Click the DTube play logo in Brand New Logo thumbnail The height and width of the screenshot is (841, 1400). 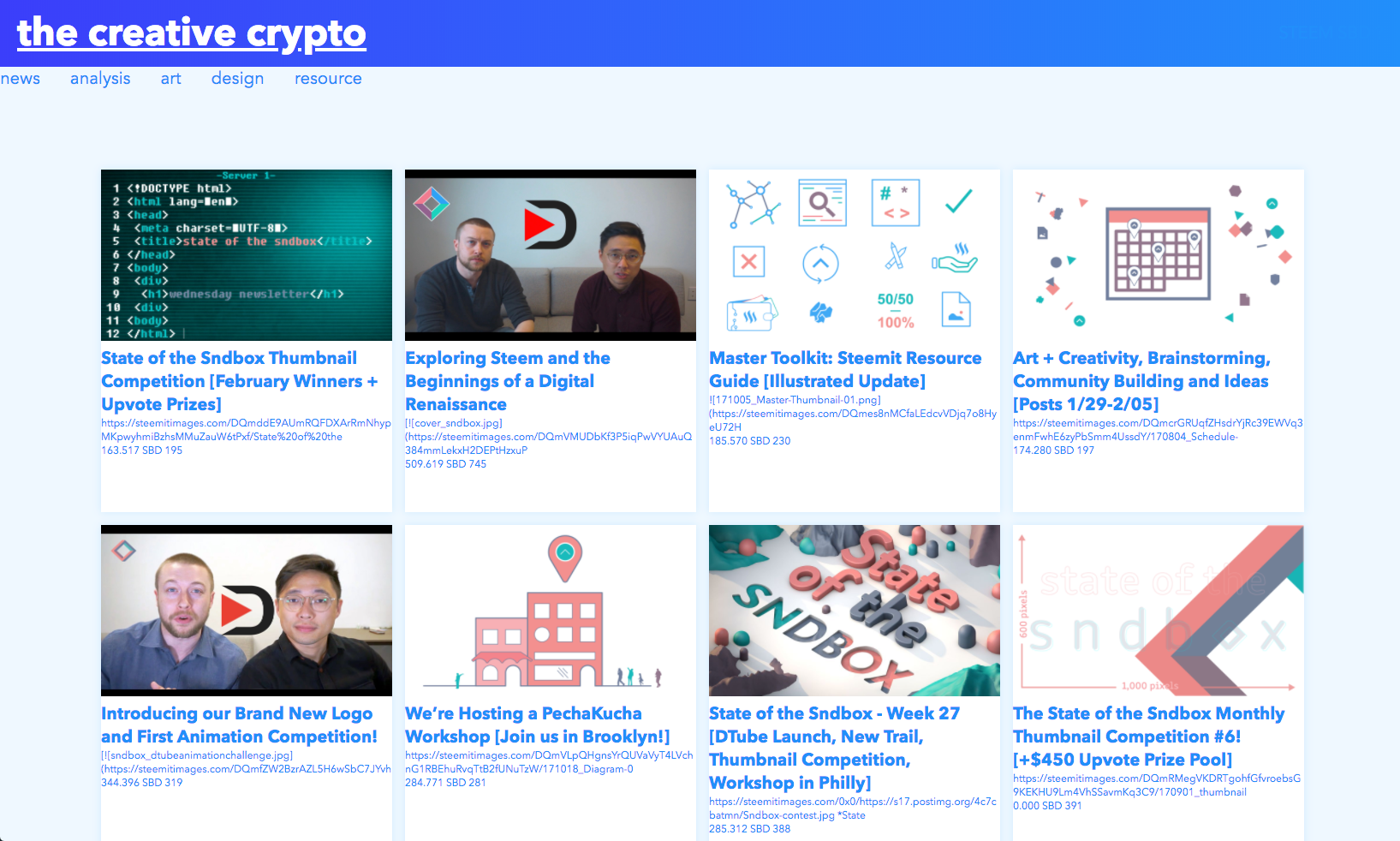click(x=247, y=611)
